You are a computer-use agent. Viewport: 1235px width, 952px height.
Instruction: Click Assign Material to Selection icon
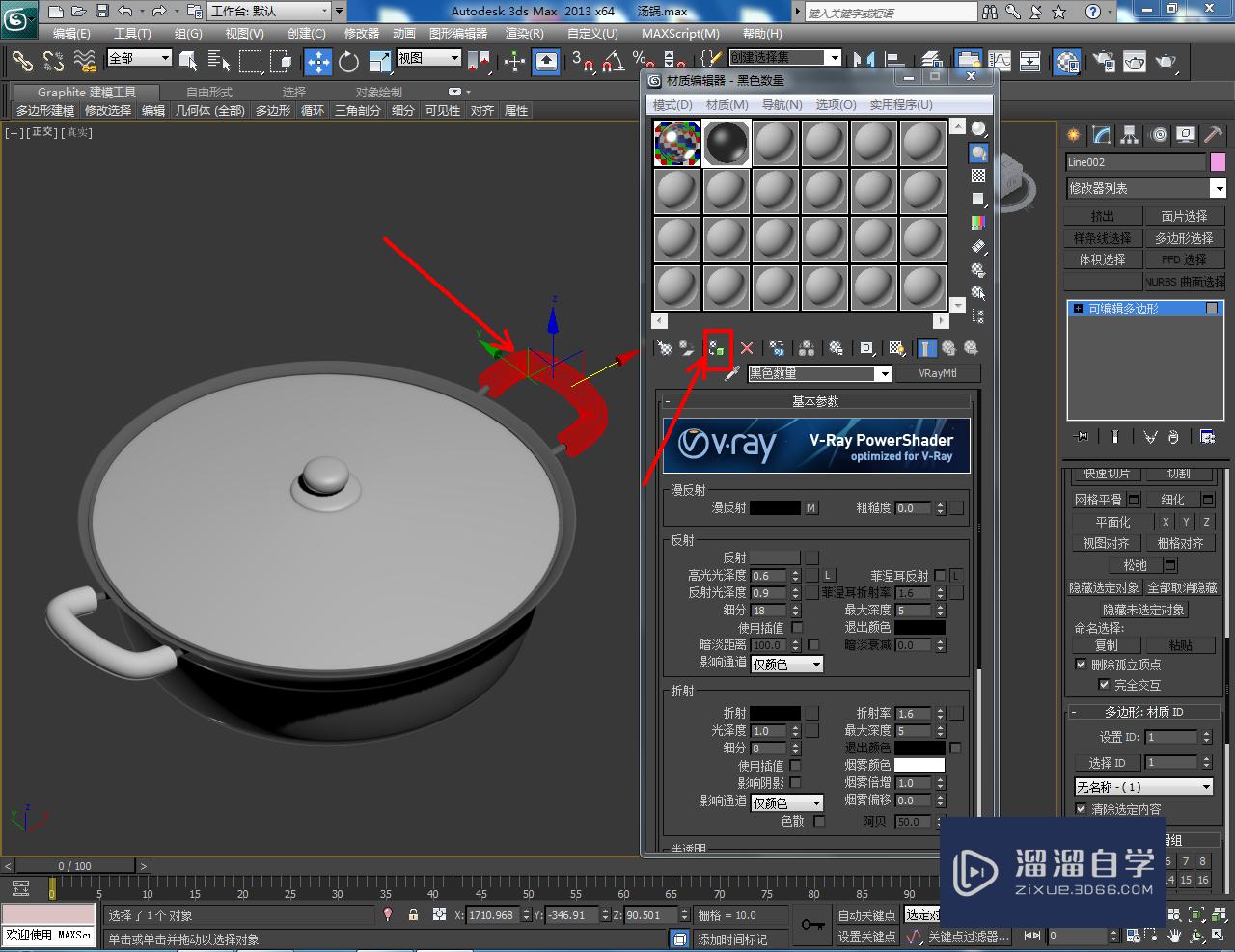point(717,348)
